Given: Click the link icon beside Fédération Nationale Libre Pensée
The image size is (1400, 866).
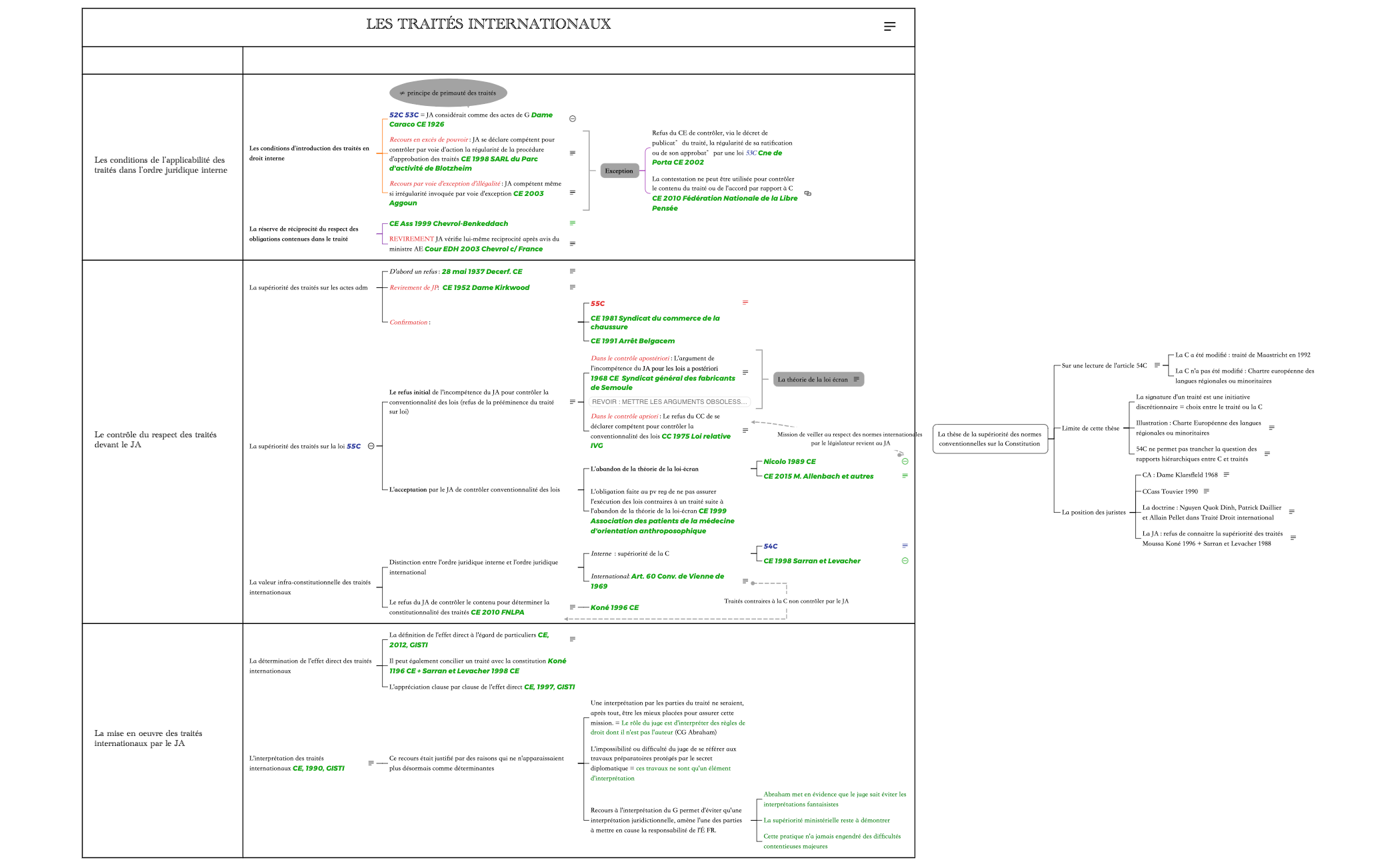Looking at the screenshot, I should point(808,193).
